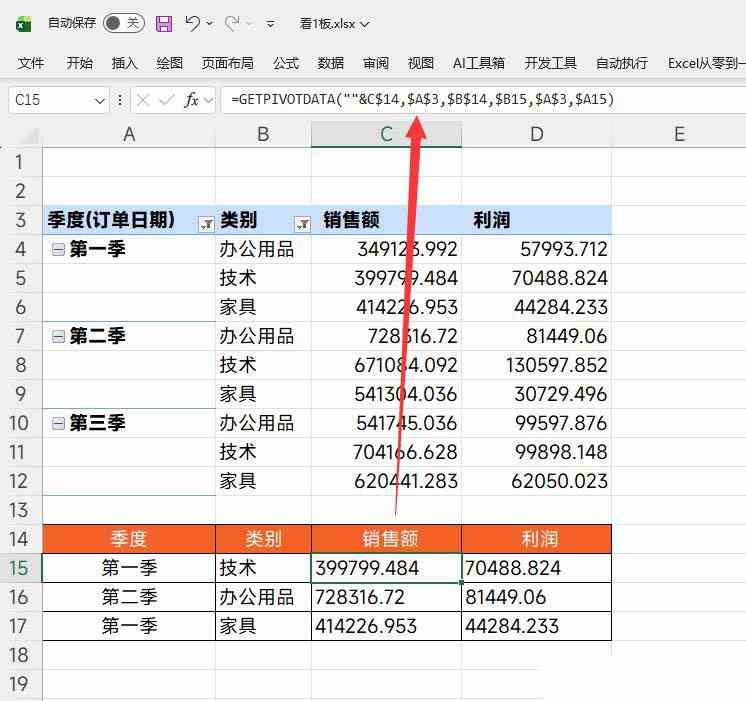The width and height of the screenshot is (746, 701).
Task: Select the orange 销售额 header cell C14
Action: click(386, 539)
